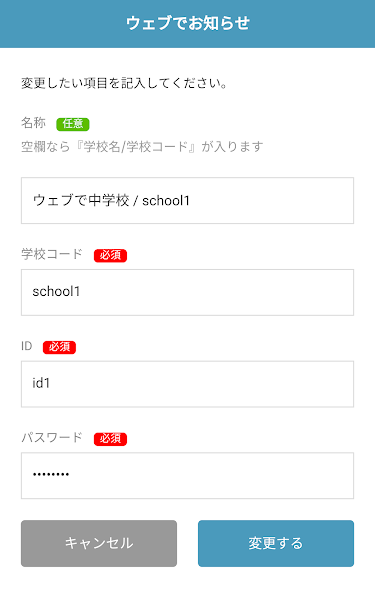This screenshot has width=375, height=592.
Task: Cancel with the キャンセル button
Action: click(99, 543)
